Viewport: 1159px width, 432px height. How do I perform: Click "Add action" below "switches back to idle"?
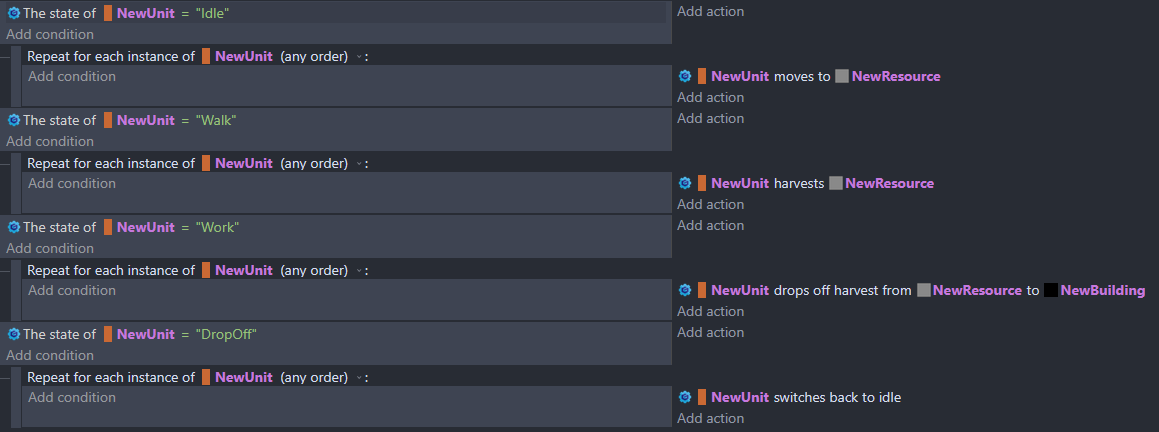pyautogui.click(x=710, y=418)
